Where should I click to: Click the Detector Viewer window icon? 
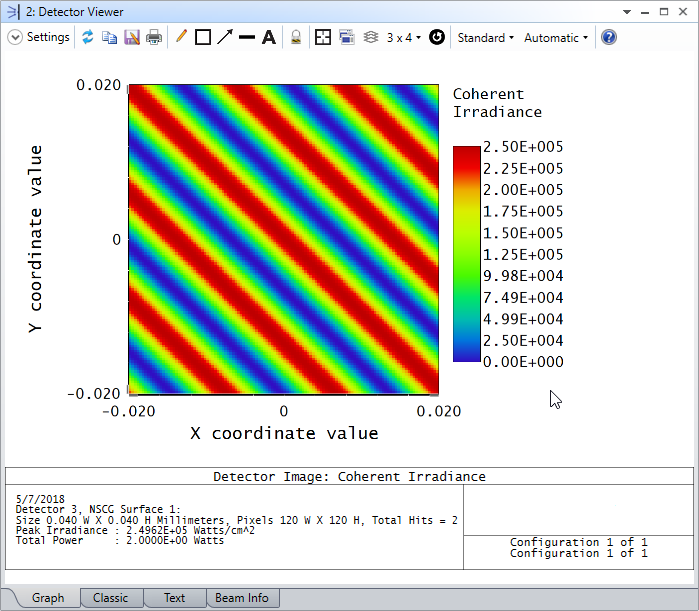[13, 12]
